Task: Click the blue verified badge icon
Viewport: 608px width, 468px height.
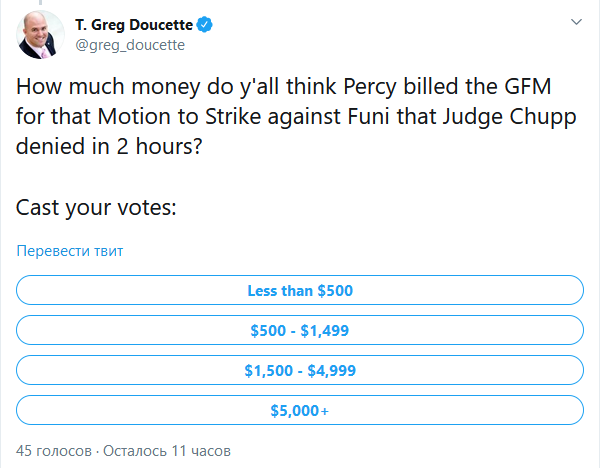Action: coord(204,25)
